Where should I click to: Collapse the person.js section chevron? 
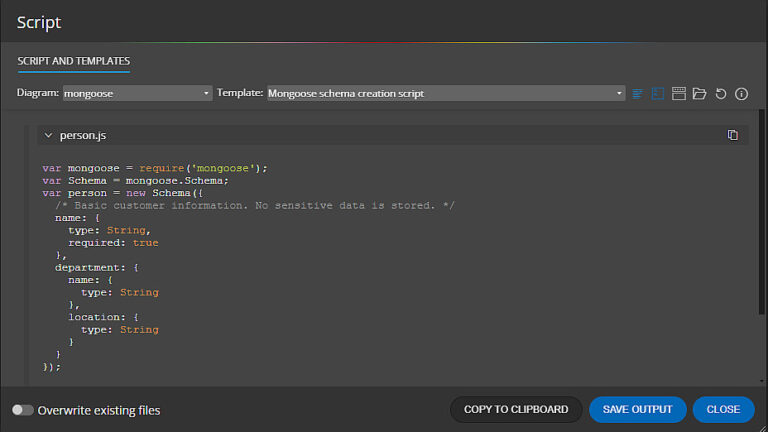48,135
